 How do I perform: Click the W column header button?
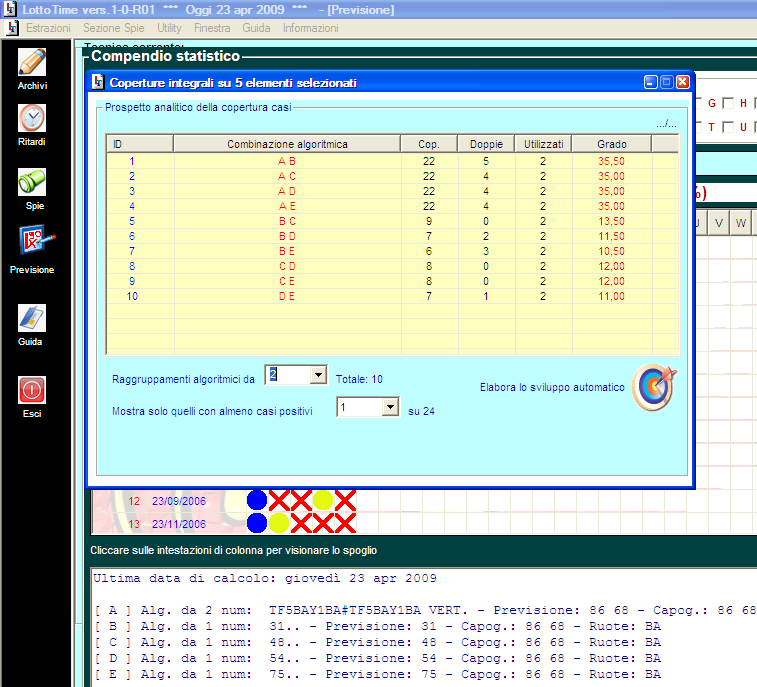(741, 222)
